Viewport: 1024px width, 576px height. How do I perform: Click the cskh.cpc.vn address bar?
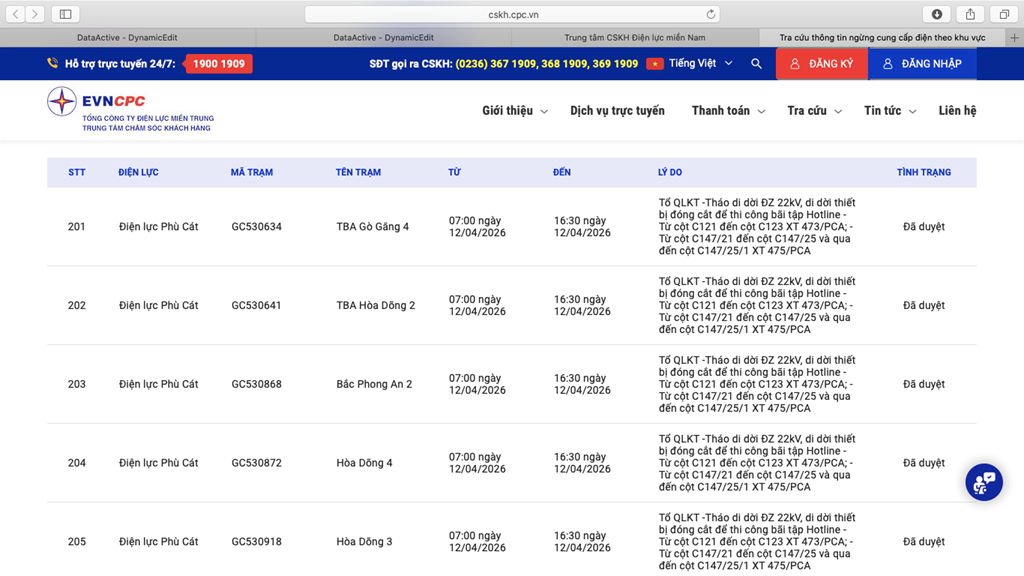click(512, 14)
